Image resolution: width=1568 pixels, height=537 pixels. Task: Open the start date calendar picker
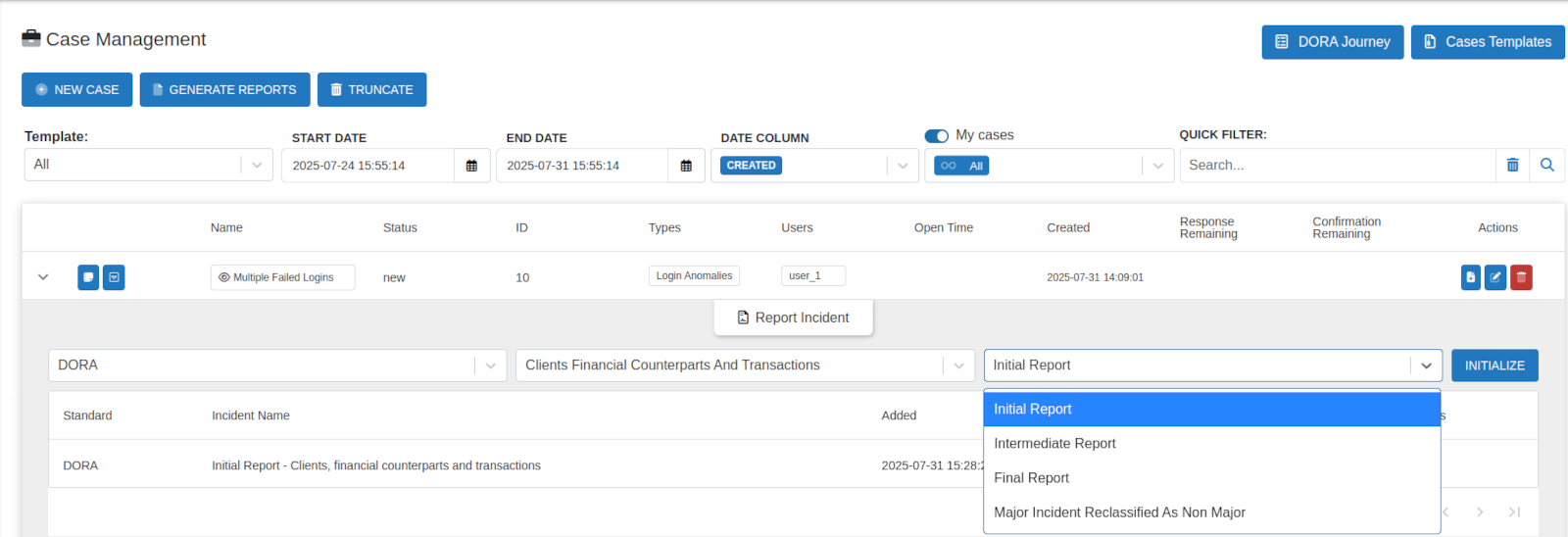(471, 166)
